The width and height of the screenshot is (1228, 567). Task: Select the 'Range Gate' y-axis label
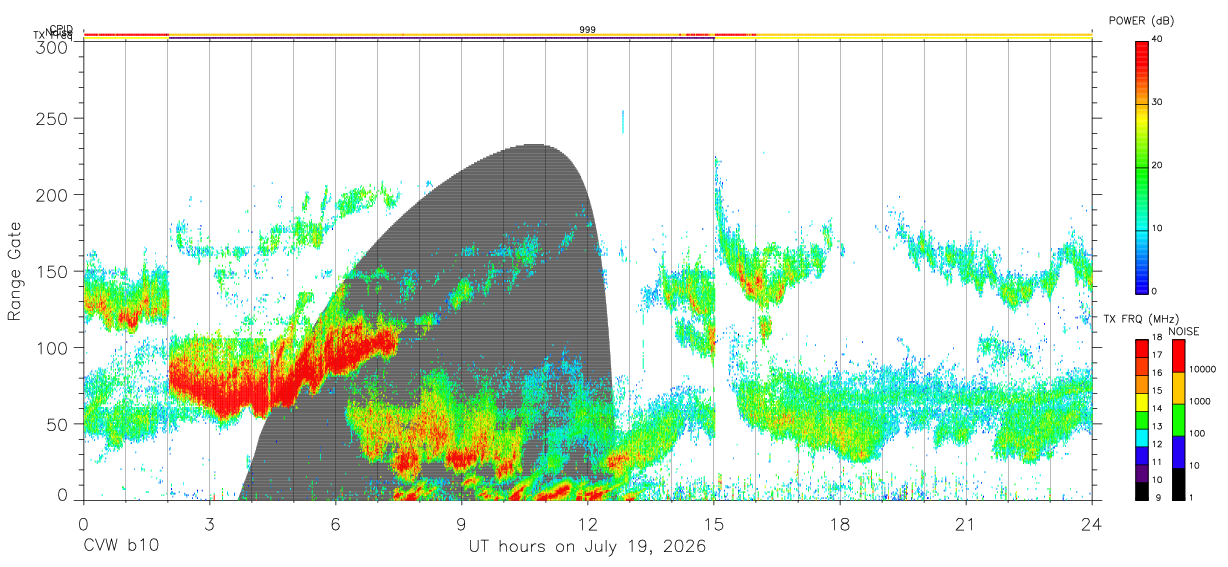tap(15, 271)
